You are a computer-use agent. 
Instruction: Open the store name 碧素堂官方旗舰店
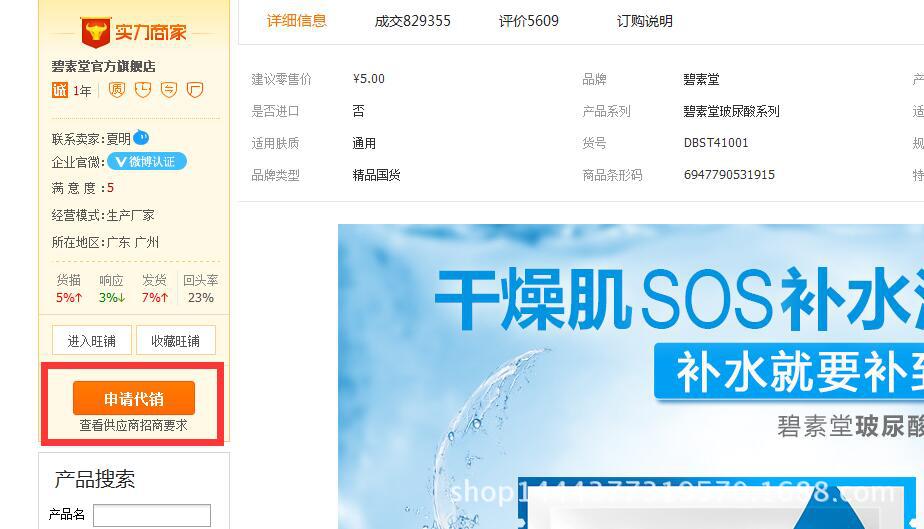click(x=104, y=66)
